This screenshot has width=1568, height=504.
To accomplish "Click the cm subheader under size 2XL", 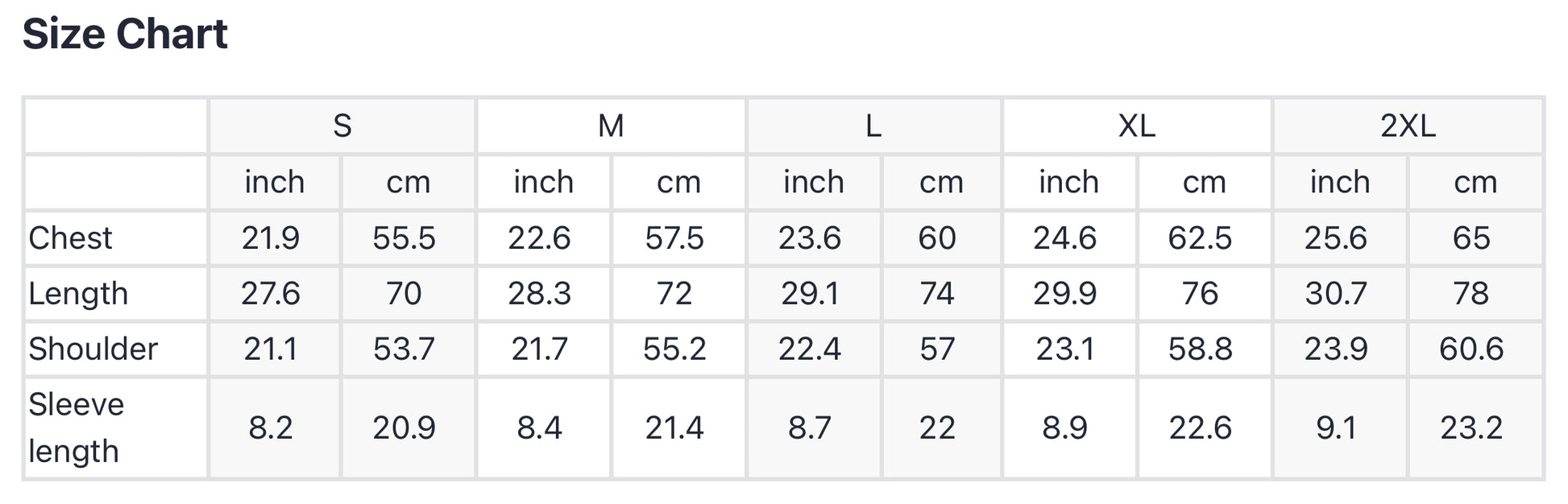I will (x=1475, y=183).
